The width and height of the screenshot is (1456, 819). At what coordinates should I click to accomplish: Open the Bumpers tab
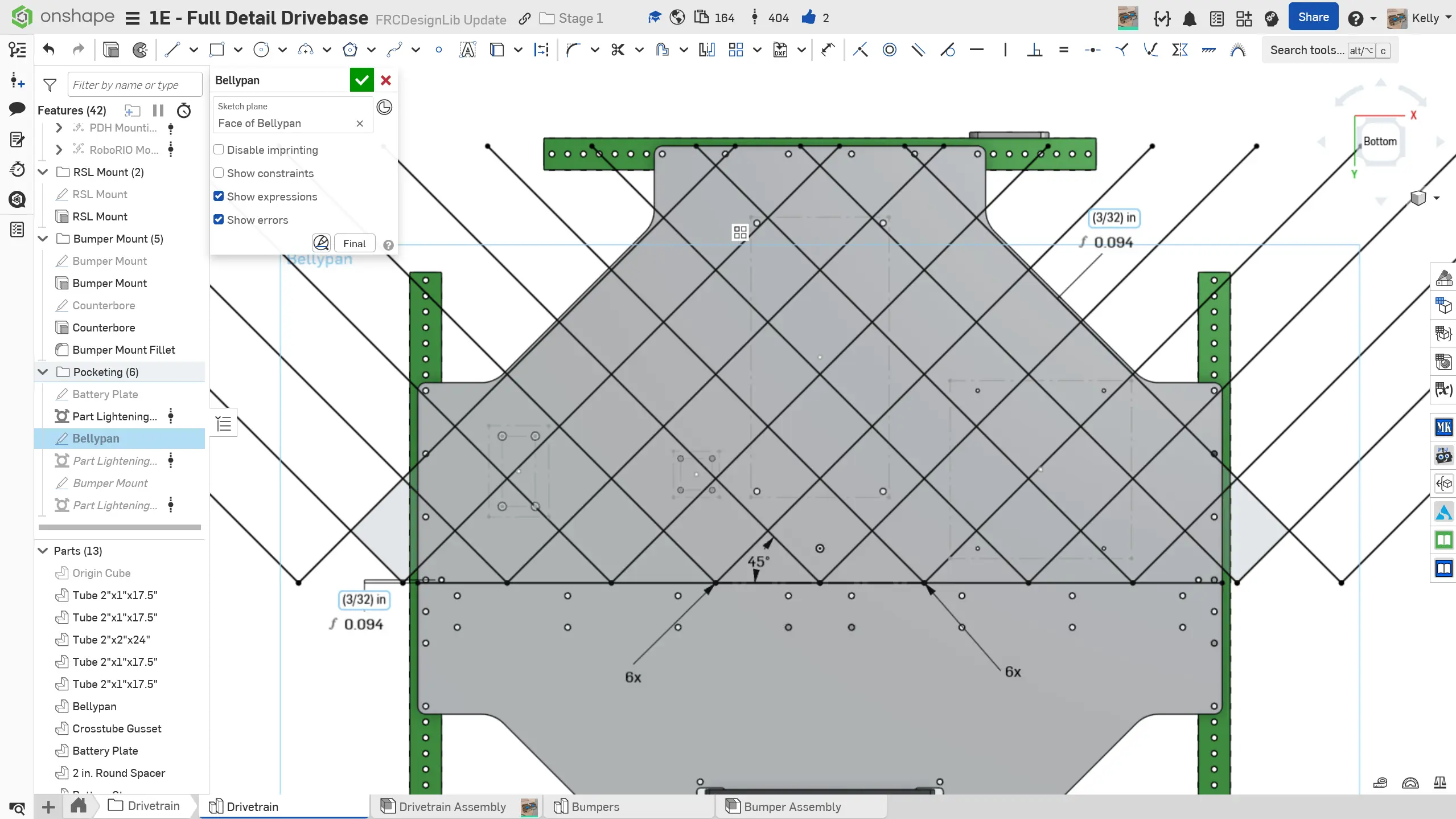coord(595,806)
